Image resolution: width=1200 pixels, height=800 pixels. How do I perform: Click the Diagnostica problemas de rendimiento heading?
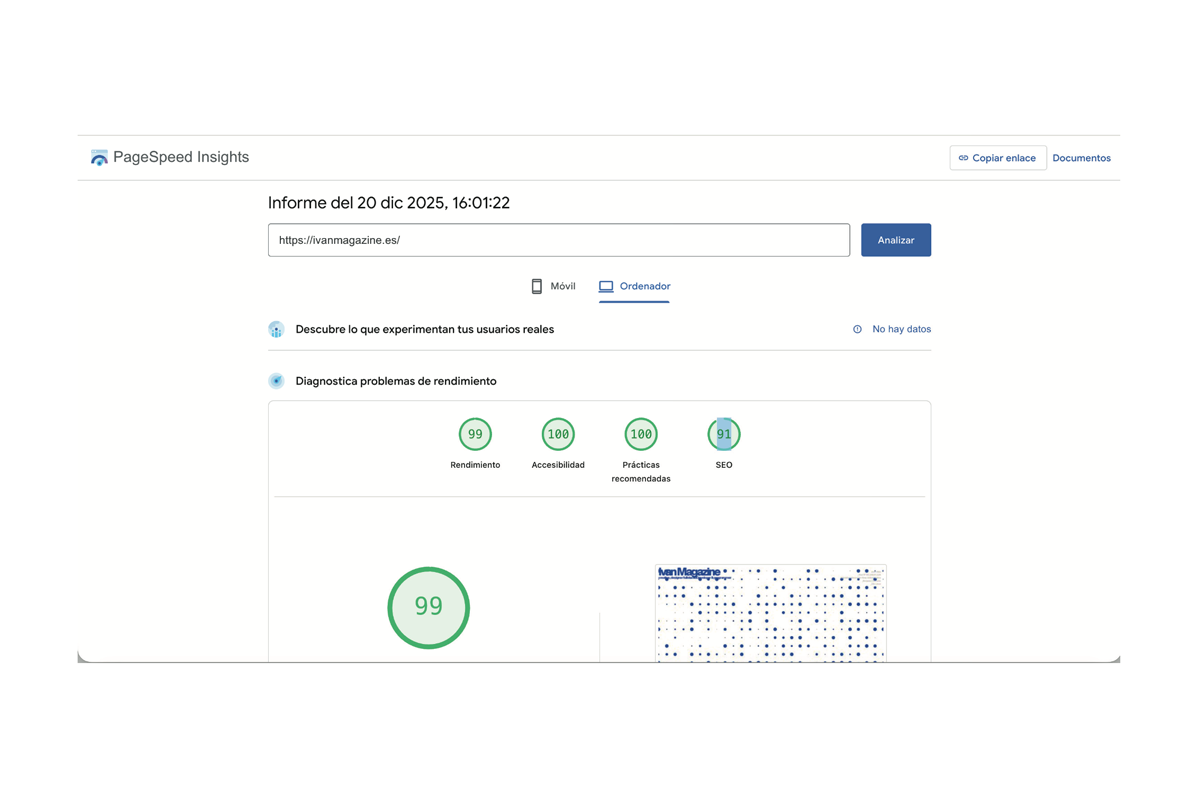point(396,381)
